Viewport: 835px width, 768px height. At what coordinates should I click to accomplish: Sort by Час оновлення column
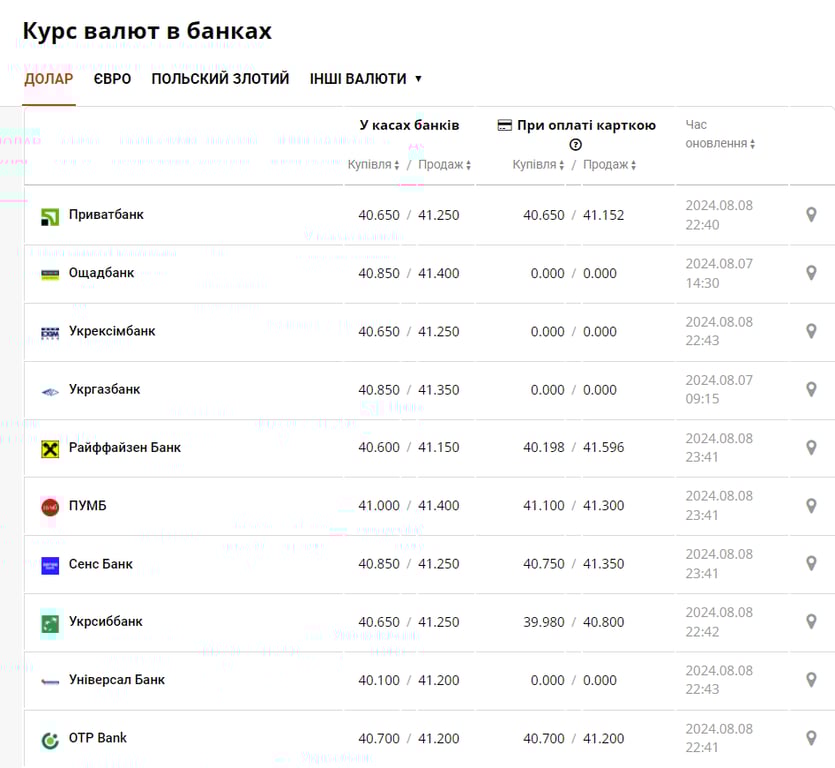click(x=720, y=143)
